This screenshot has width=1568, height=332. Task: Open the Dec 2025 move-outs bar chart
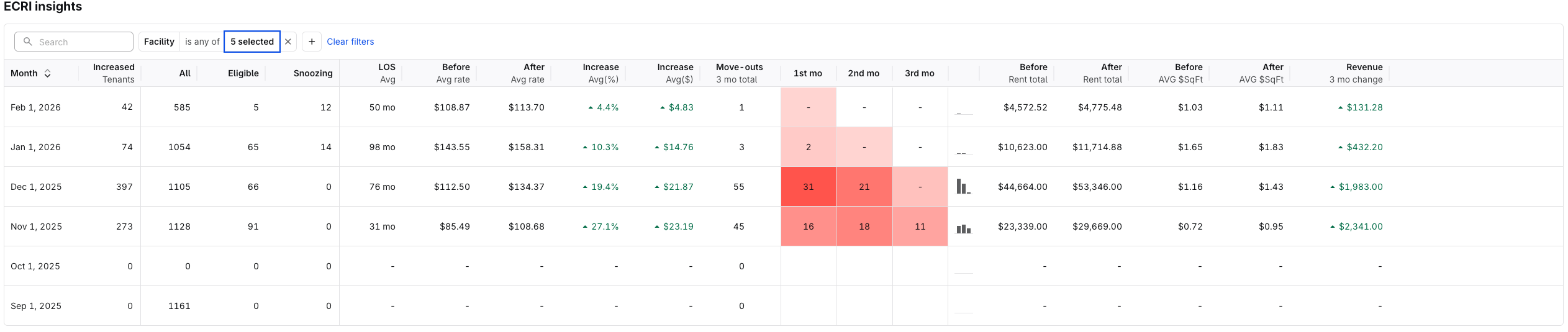click(x=963, y=187)
